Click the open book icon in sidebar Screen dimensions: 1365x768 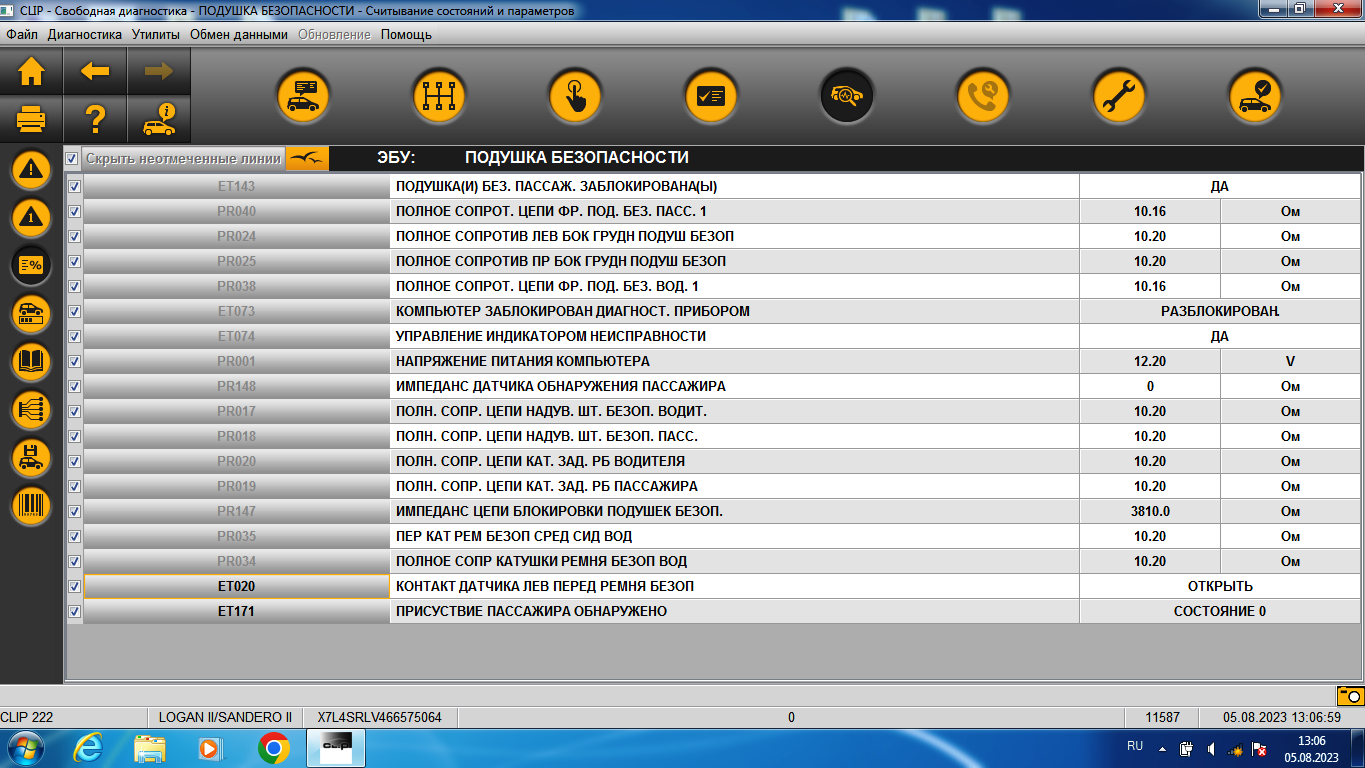click(x=31, y=361)
